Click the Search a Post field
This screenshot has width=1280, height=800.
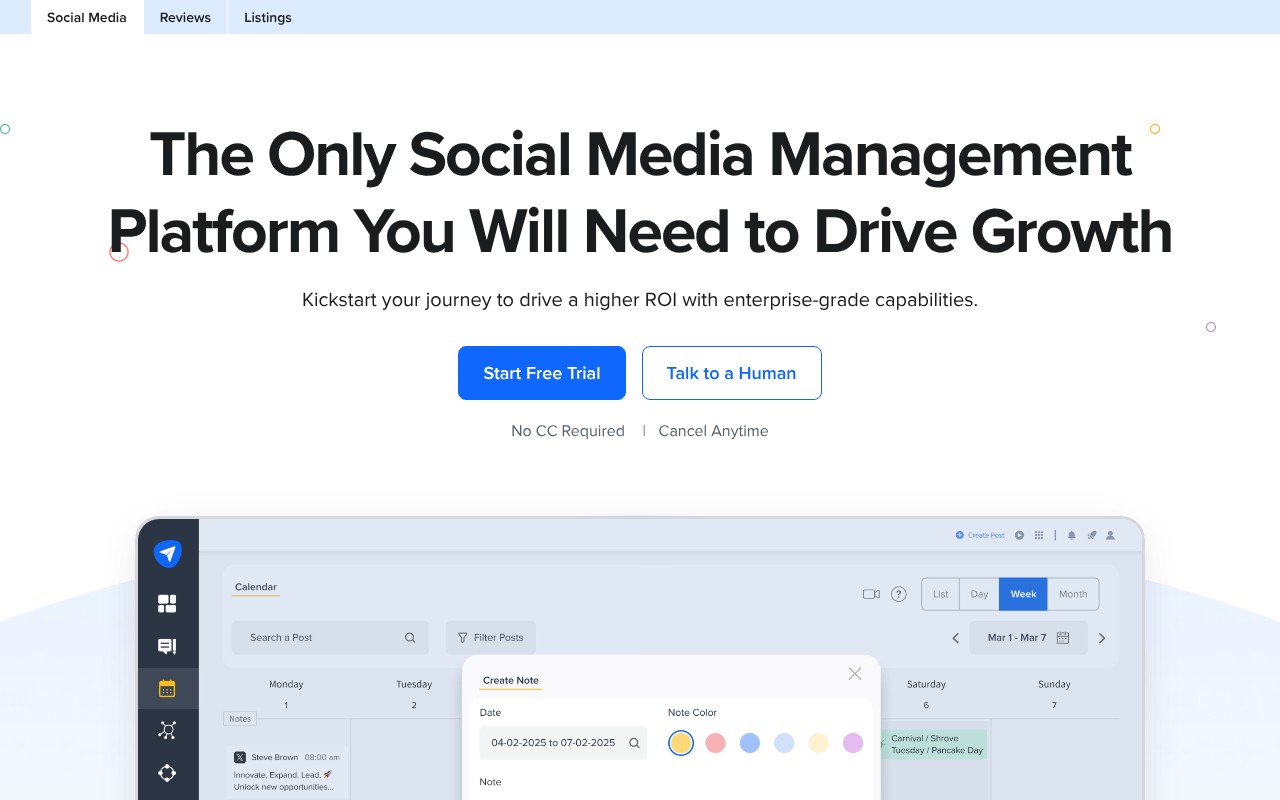click(x=330, y=638)
